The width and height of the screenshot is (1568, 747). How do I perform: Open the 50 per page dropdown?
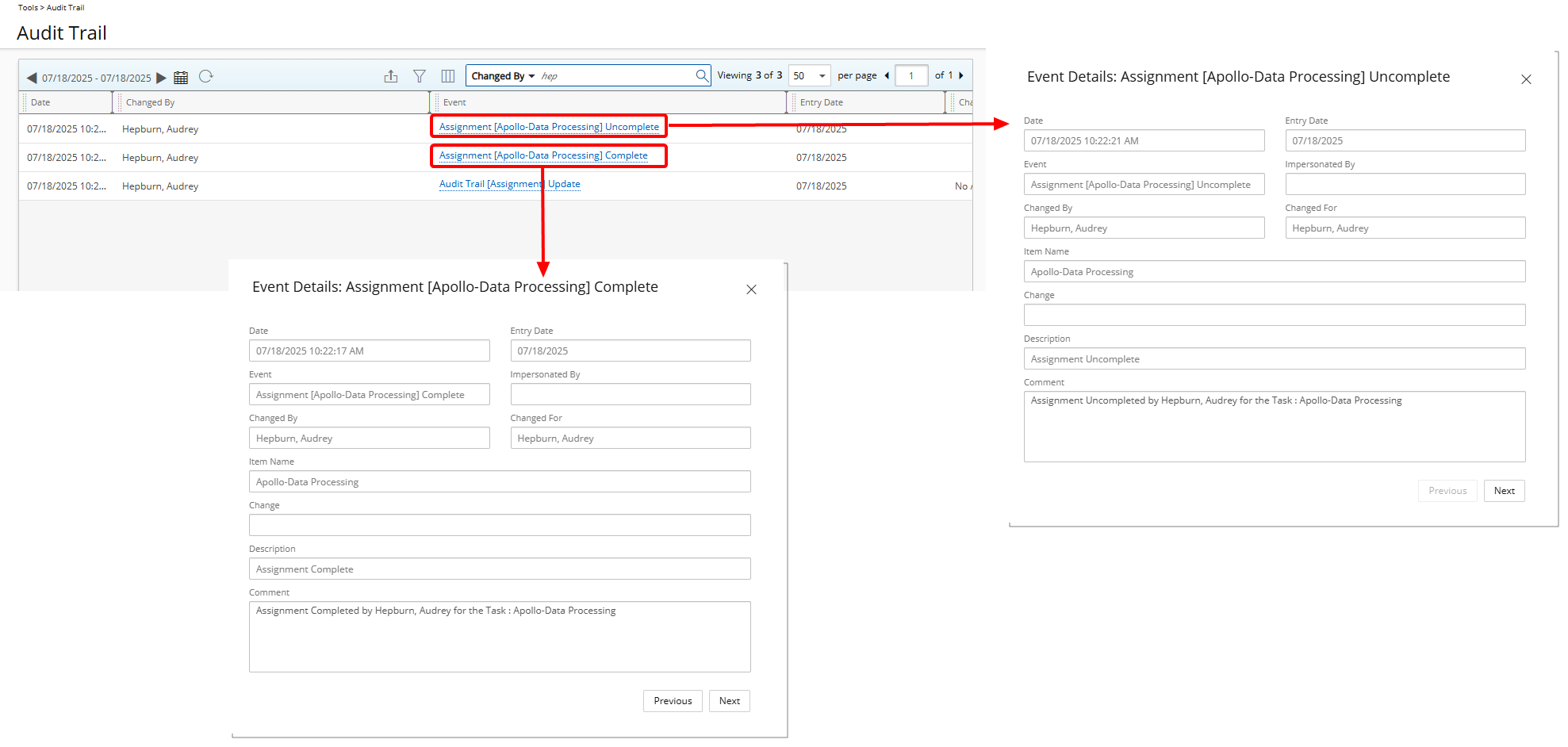(808, 75)
